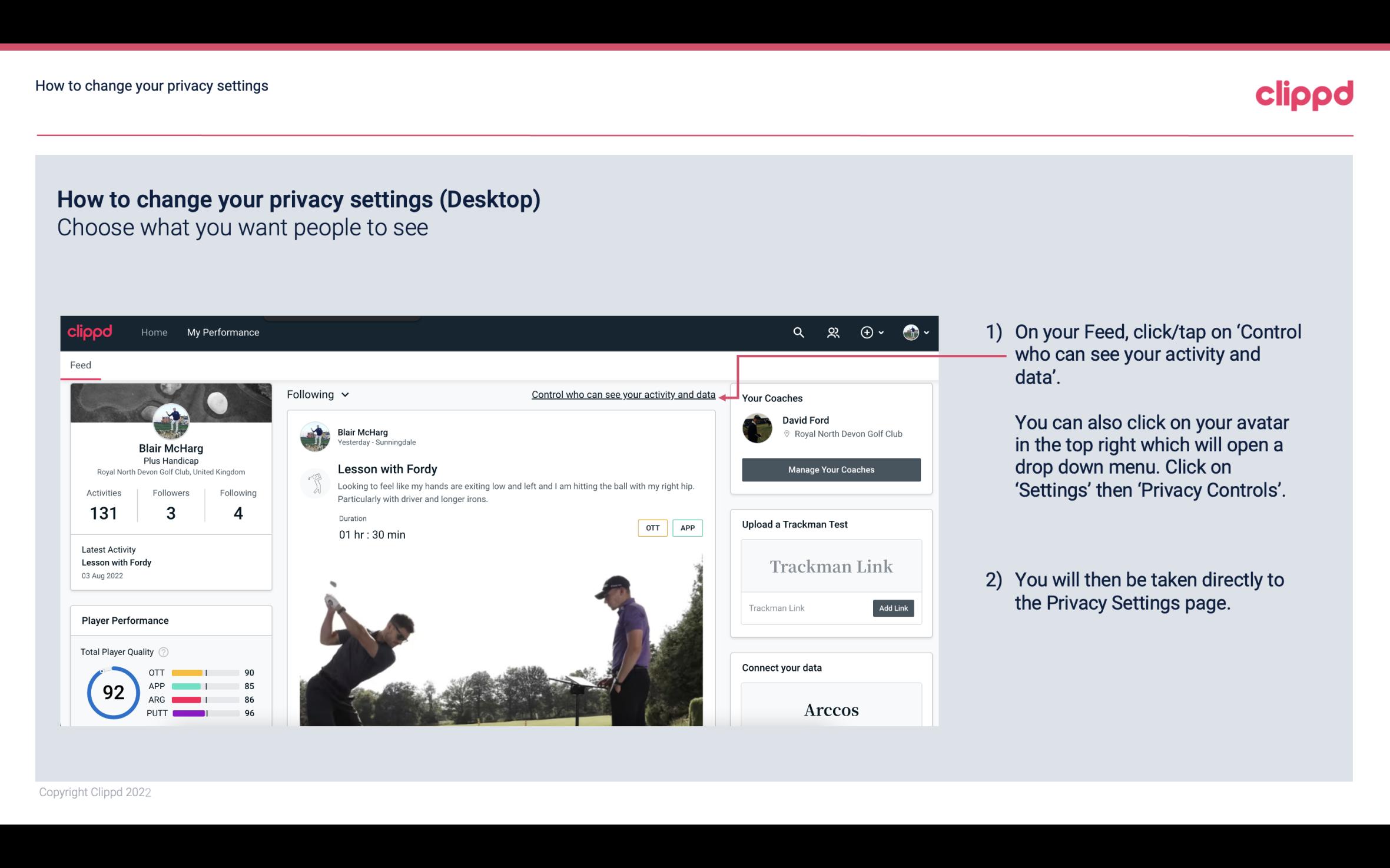Click Manage Your Coaches button

[x=830, y=469]
